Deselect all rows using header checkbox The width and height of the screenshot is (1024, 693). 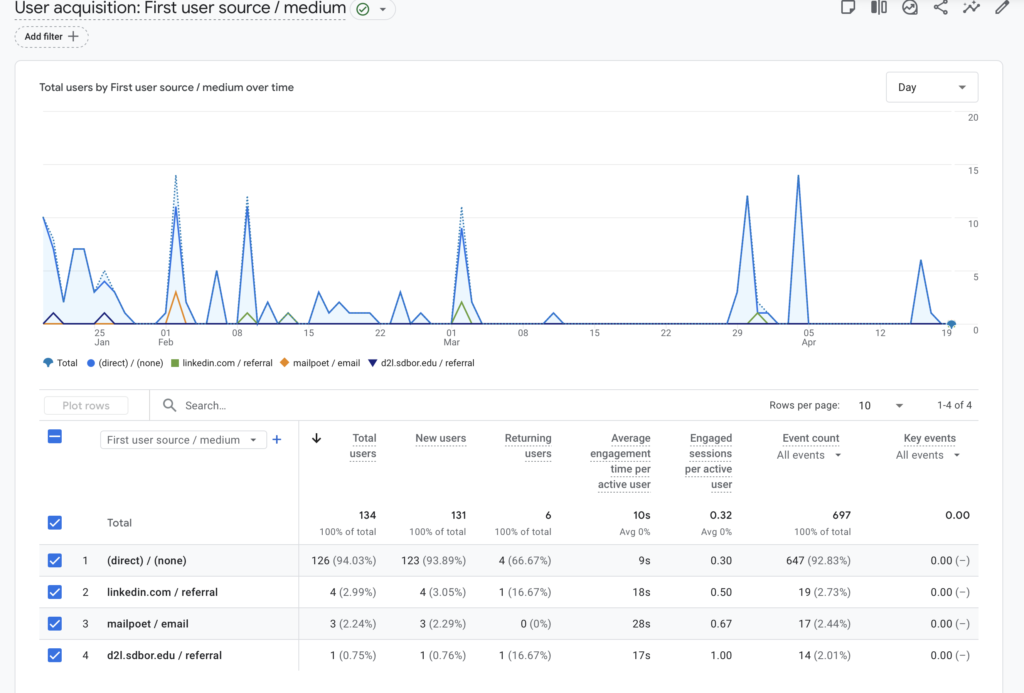(x=55, y=437)
